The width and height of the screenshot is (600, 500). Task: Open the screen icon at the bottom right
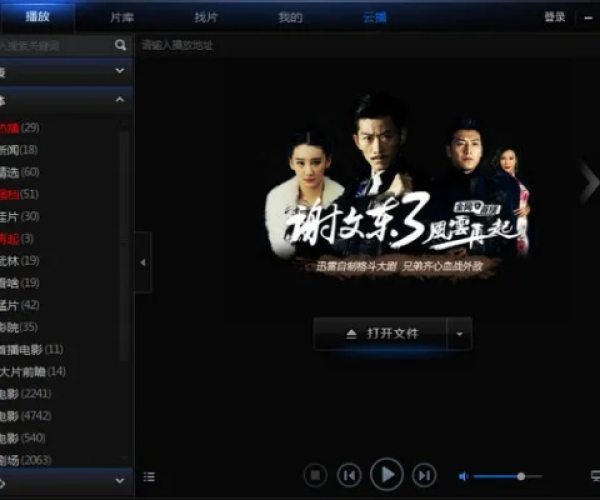[595, 476]
